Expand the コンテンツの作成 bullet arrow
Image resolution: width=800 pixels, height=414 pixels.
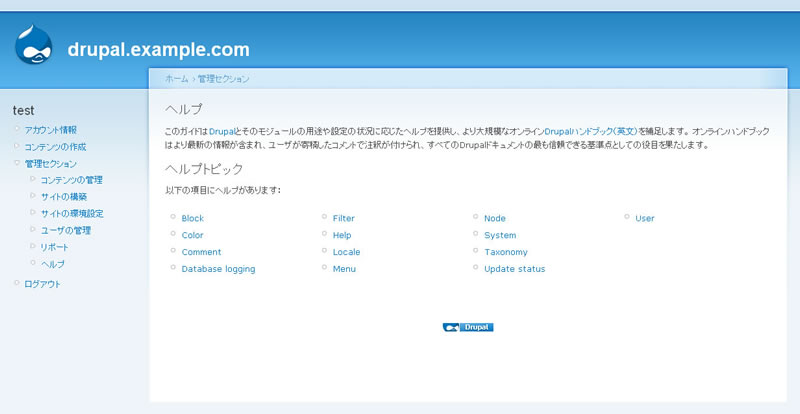pyautogui.click(x=17, y=145)
